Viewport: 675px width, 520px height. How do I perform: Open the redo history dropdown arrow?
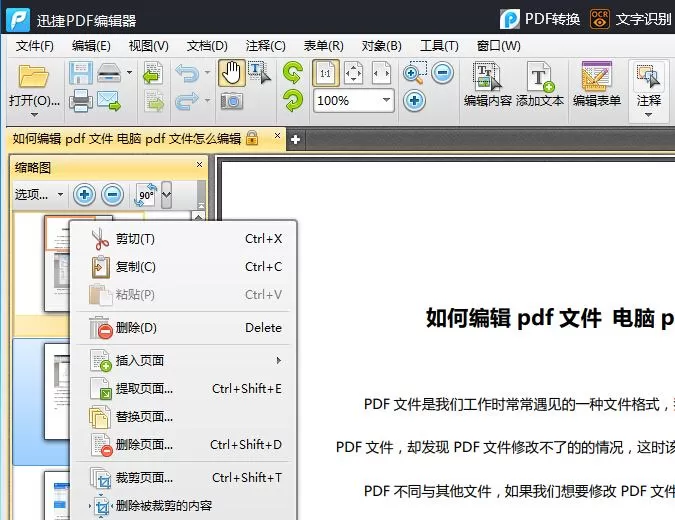coord(207,101)
